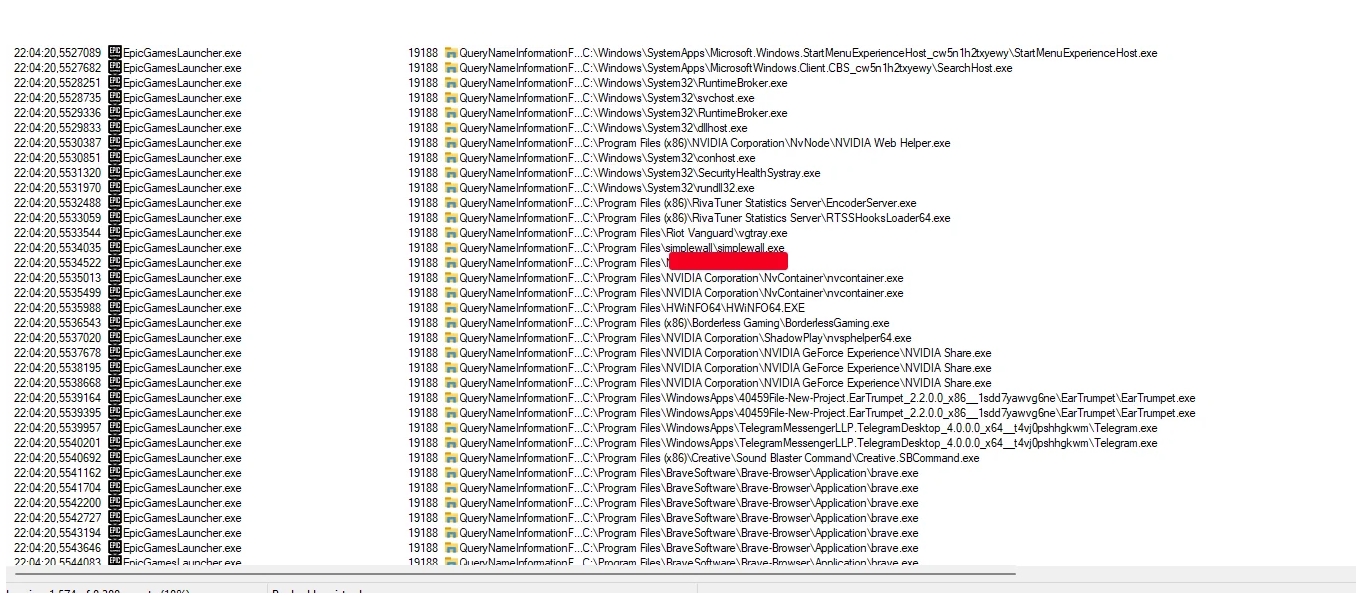Click operation icon in the conhost.exe row

pyautogui.click(x=450, y=158)
